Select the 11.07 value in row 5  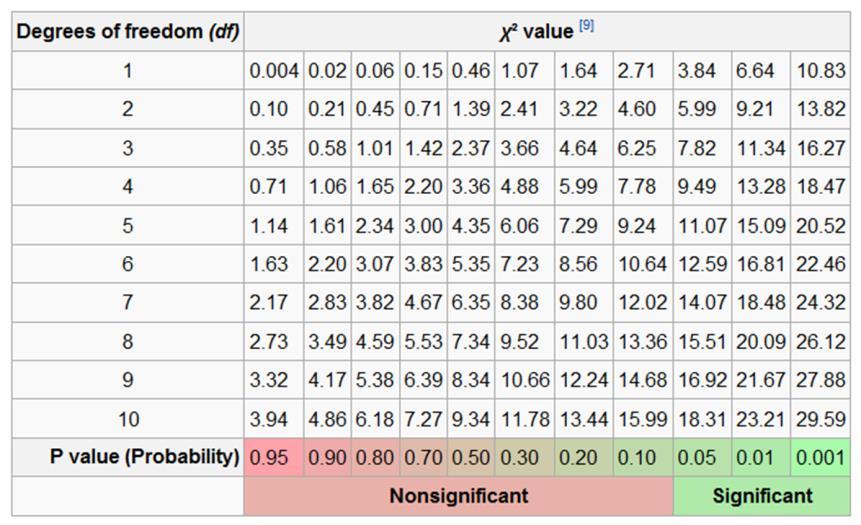point(702,226)
